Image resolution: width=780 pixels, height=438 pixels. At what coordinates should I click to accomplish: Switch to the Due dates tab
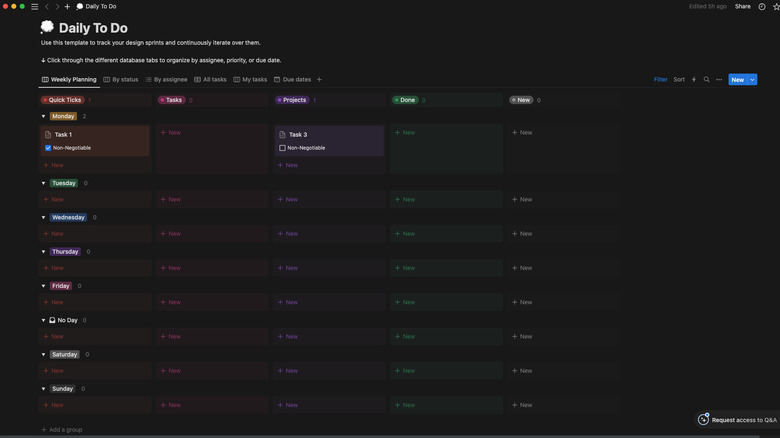[292, 79]
